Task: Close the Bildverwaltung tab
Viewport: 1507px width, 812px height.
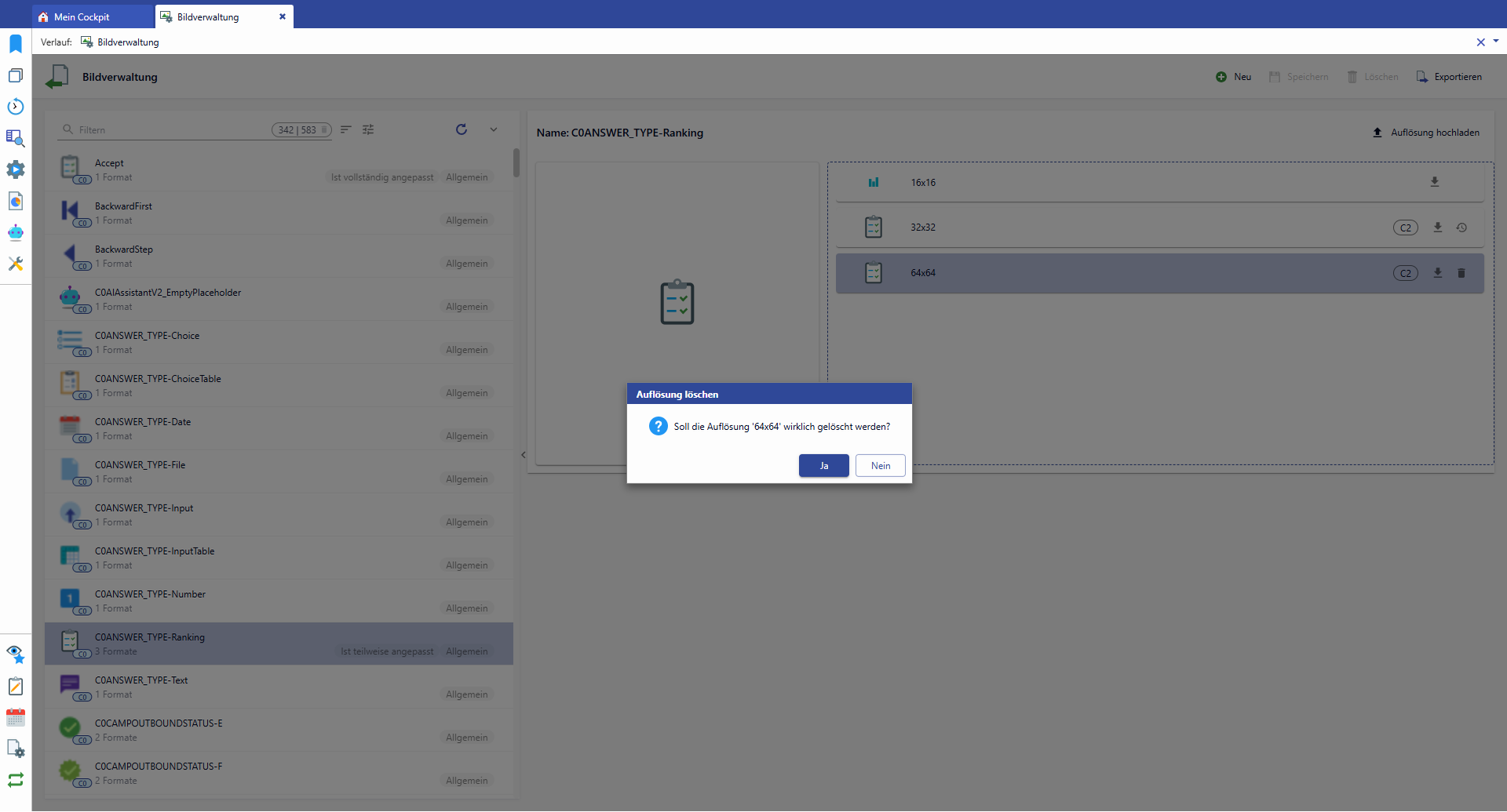Action: pos(283,16)
